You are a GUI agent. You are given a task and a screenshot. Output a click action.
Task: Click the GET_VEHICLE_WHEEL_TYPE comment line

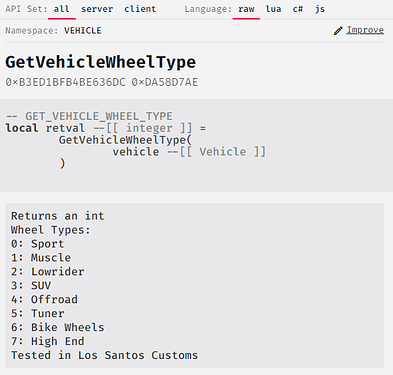[x=89, y=116]
